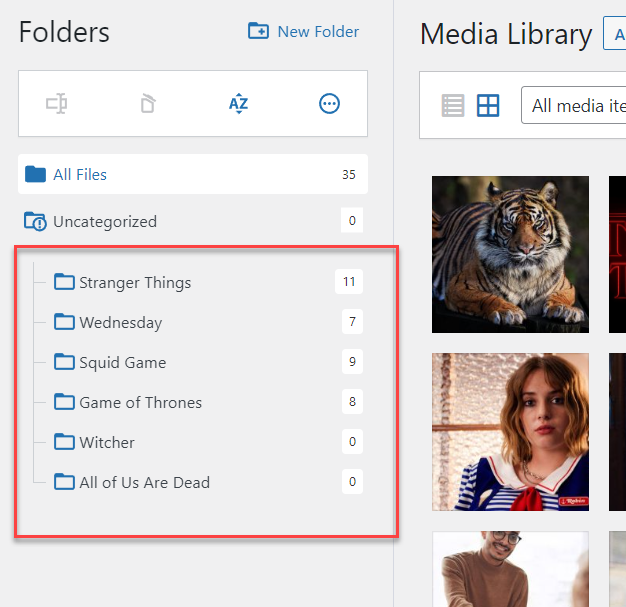Click the All Files count 35

349,175
